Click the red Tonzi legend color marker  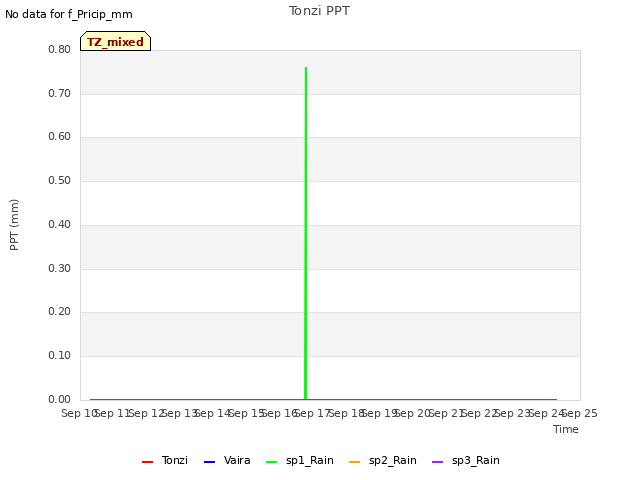point(147,462)
